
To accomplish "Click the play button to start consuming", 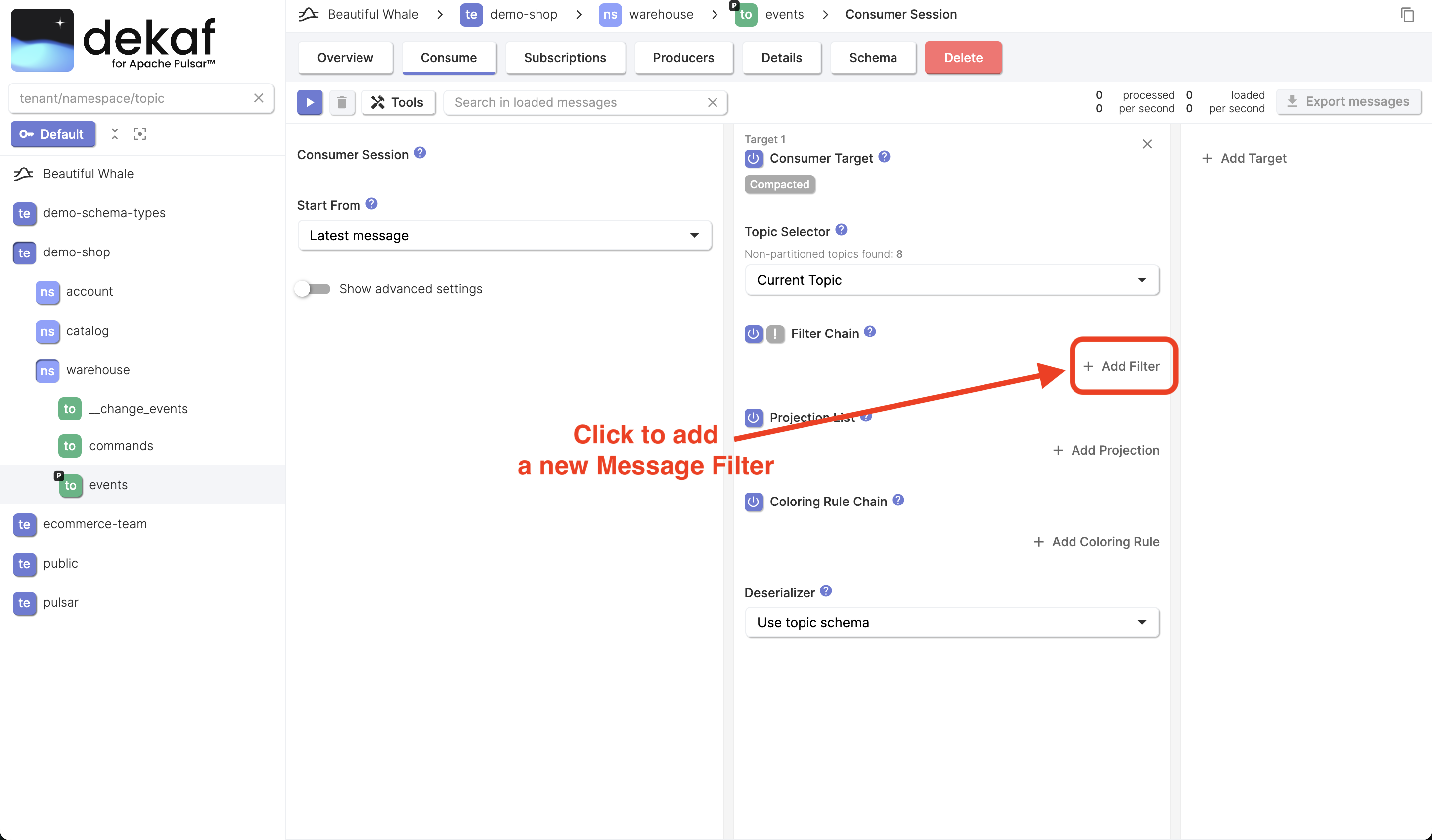I will [310, 102].
